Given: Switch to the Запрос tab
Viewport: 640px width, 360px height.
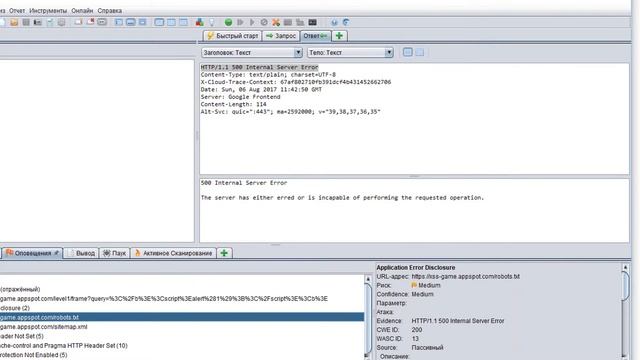Looking at the screenshot, I should (281, 36).
